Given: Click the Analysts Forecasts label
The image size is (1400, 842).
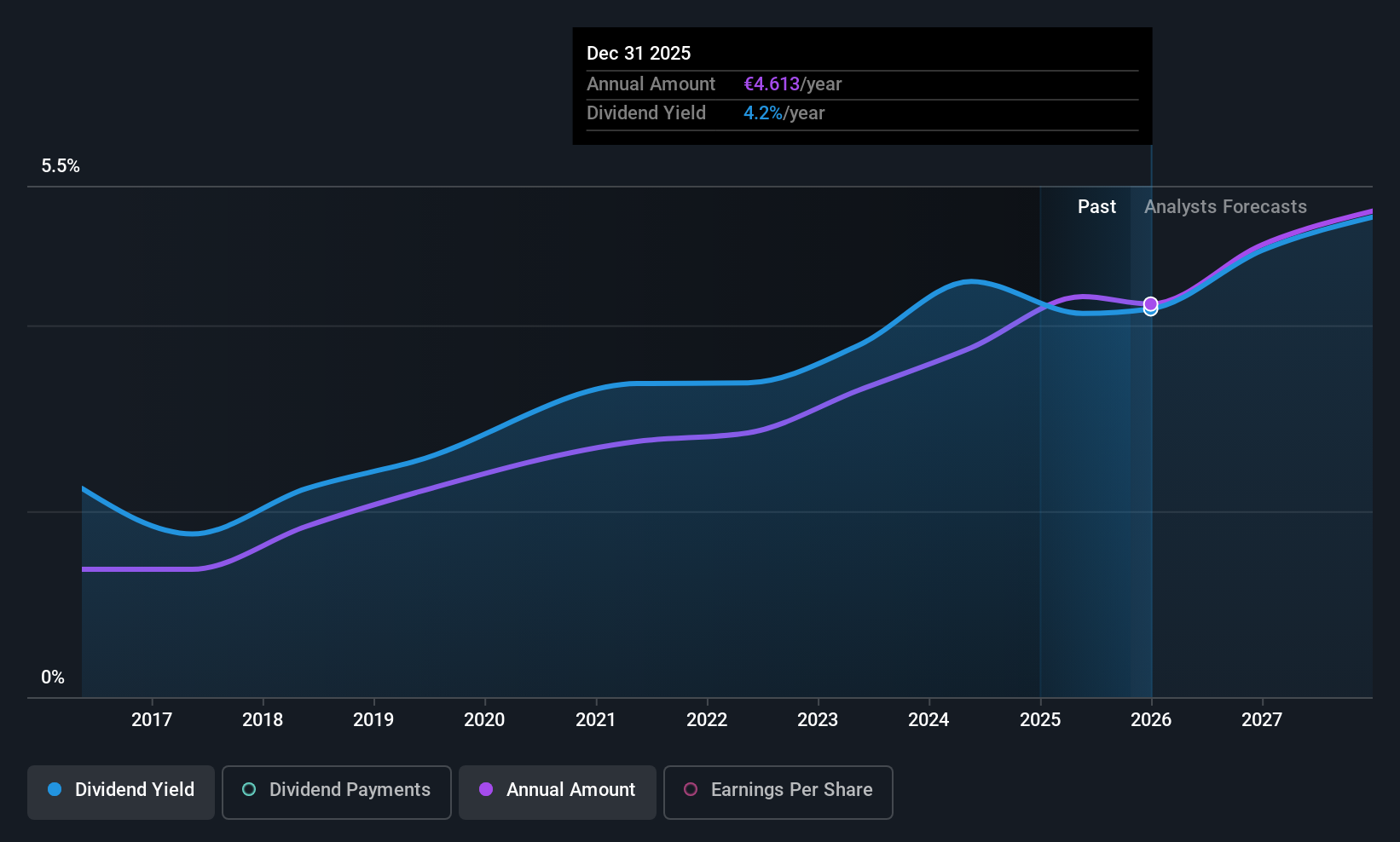Looking at the screenshot, I should pos(1225,206).
